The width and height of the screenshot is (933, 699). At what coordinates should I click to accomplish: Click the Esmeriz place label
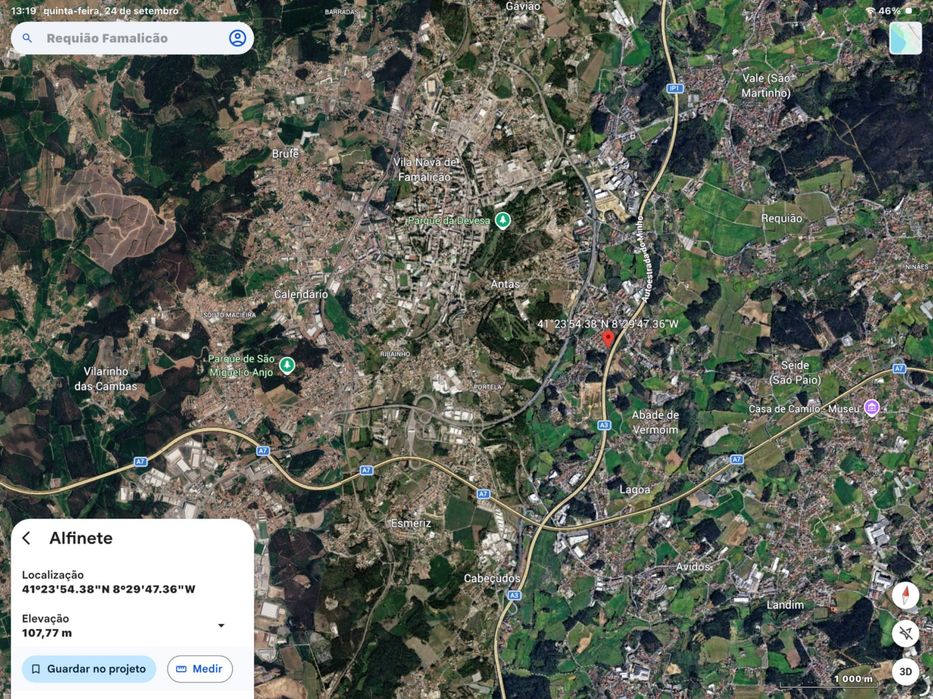[x=411, y=523]
